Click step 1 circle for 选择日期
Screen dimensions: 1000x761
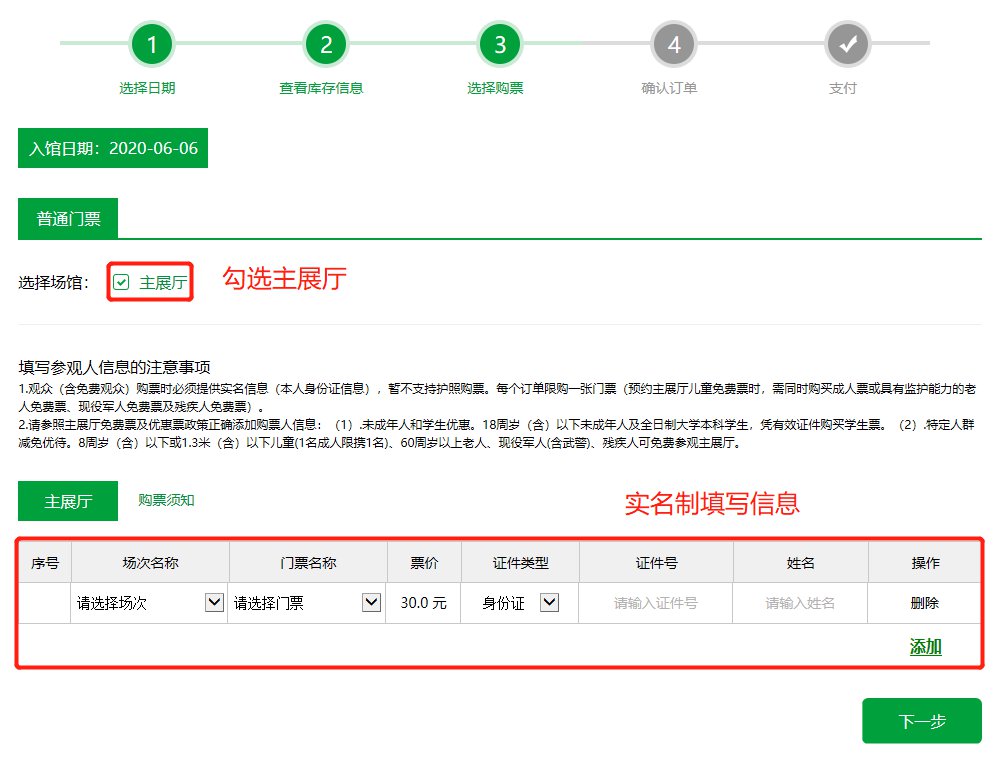152,44
